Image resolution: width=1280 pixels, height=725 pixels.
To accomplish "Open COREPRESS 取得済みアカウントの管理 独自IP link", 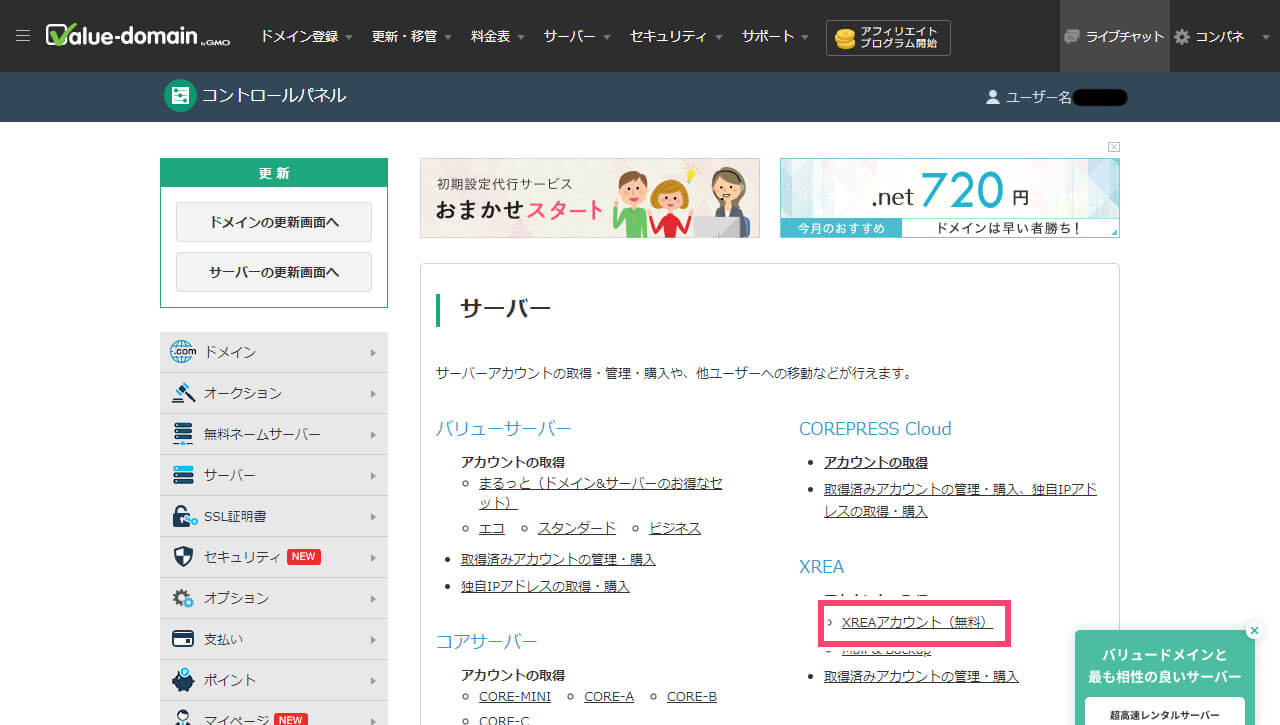I will pos(960,500).
